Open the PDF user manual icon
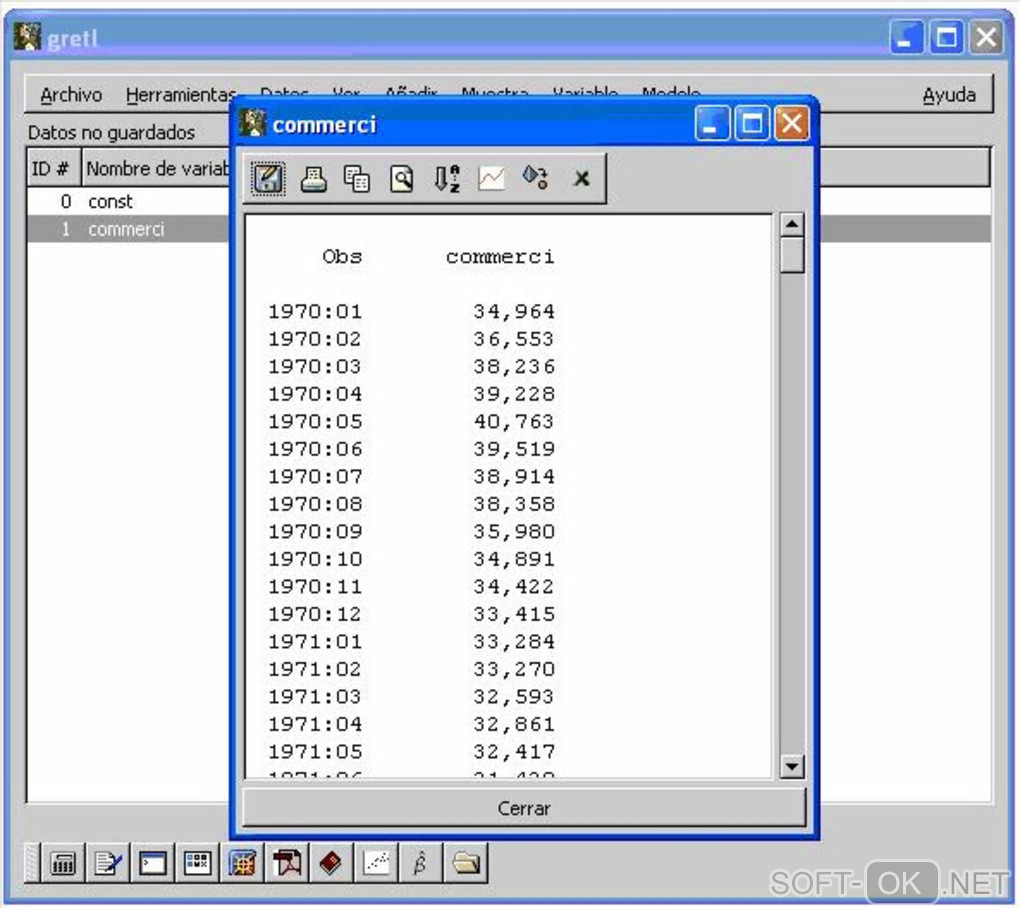The height and width of the screenshot is (908, 1020). tap(287, 864)
